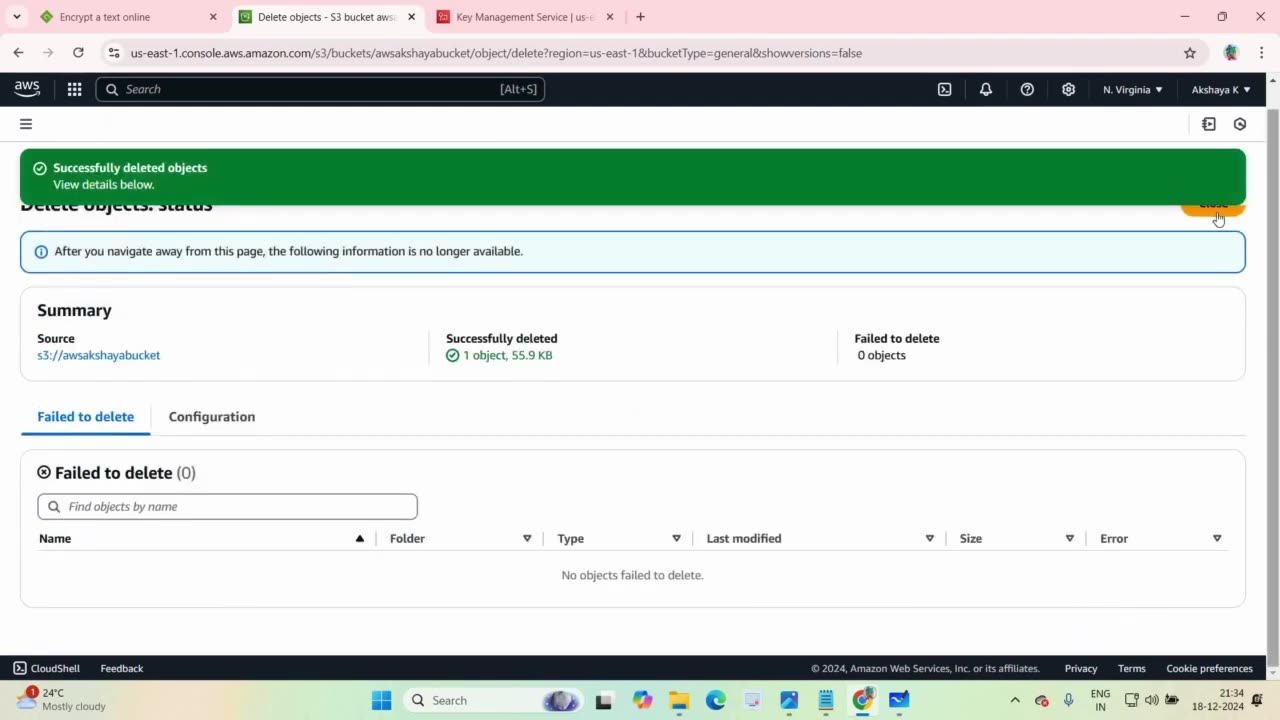Click the Windows taskbar Search box
The height and width of the screenshot is (720, 1280).
495,700
